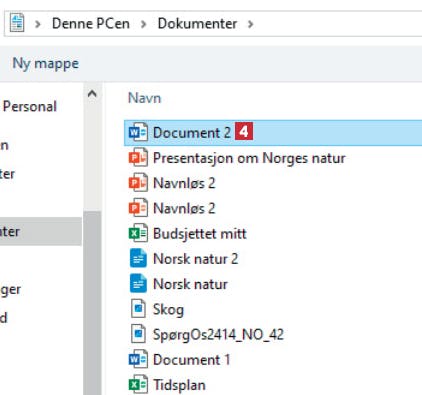Click Ny mappe to create a folder
The height and width of the screenshot is (395, 422).
click(46, 63)
